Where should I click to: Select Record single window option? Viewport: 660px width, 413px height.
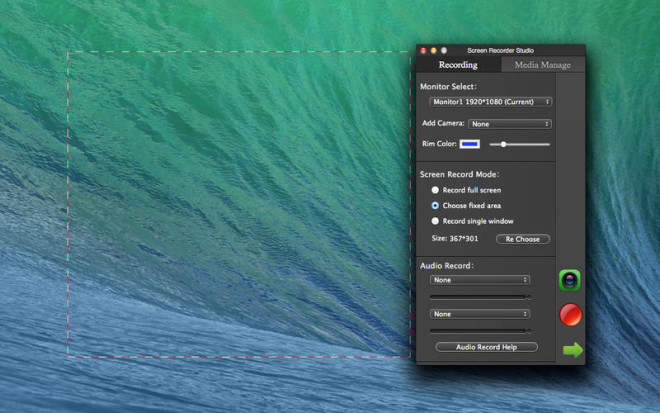pyautogui.click(x=435, y=220)
